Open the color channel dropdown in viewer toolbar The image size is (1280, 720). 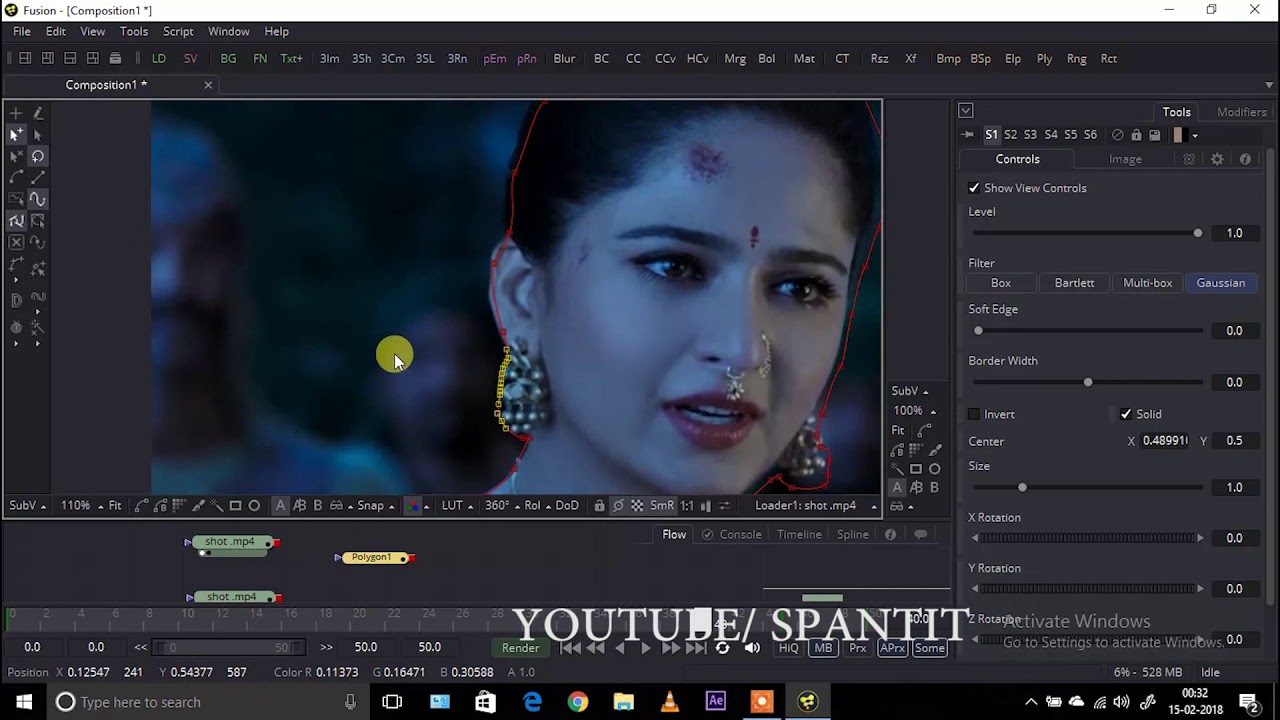coord(417,506)
